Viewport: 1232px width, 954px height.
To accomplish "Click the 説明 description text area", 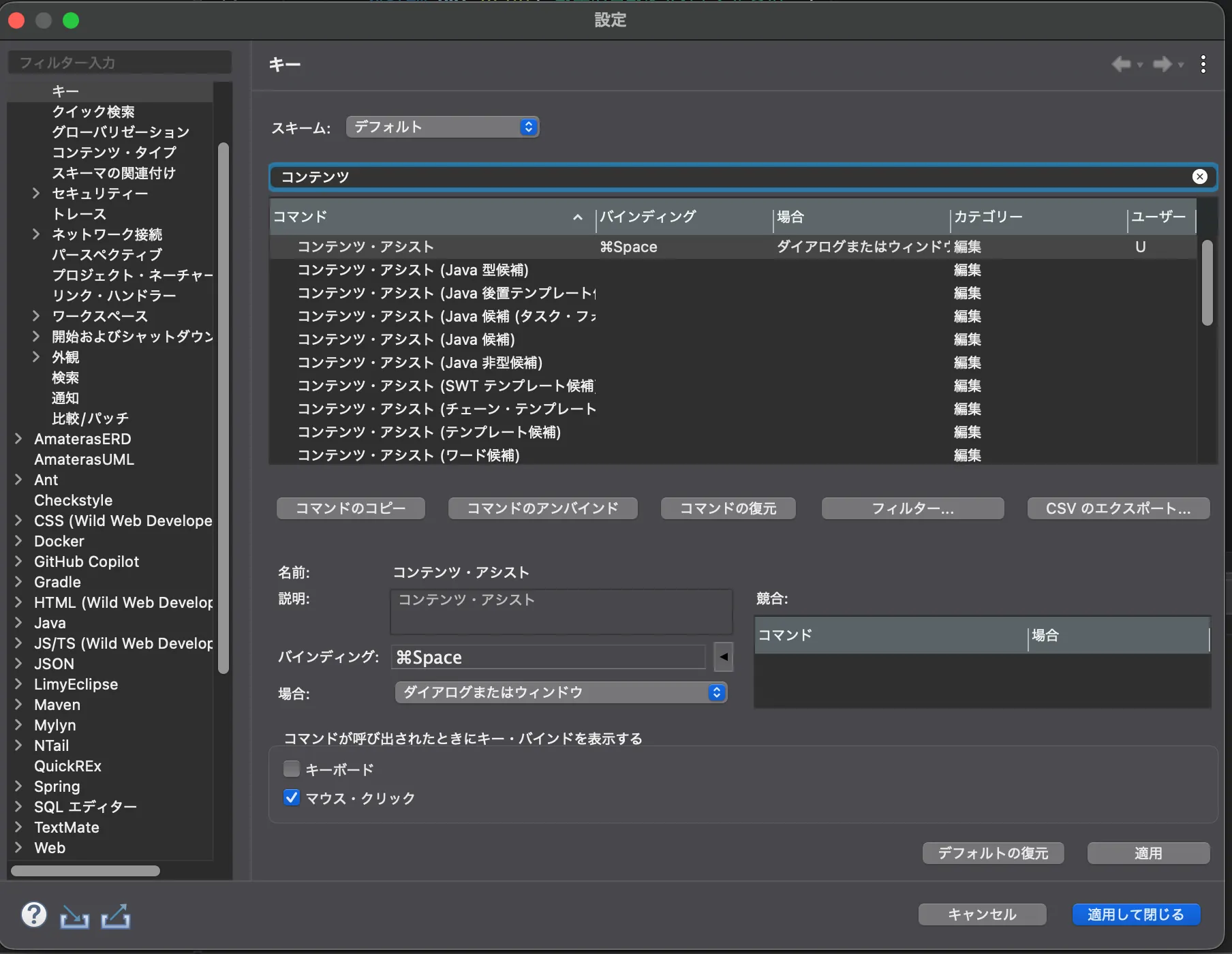I will click(x=561, y=611).
